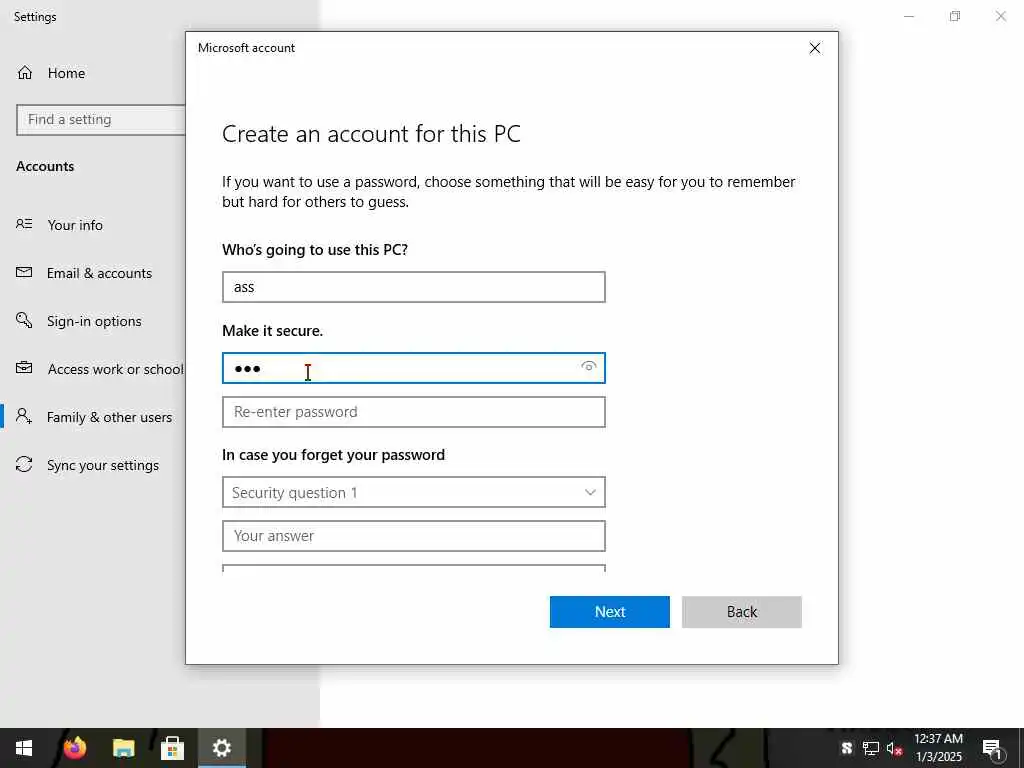Click the Your answer field

[x=413, y=536]
